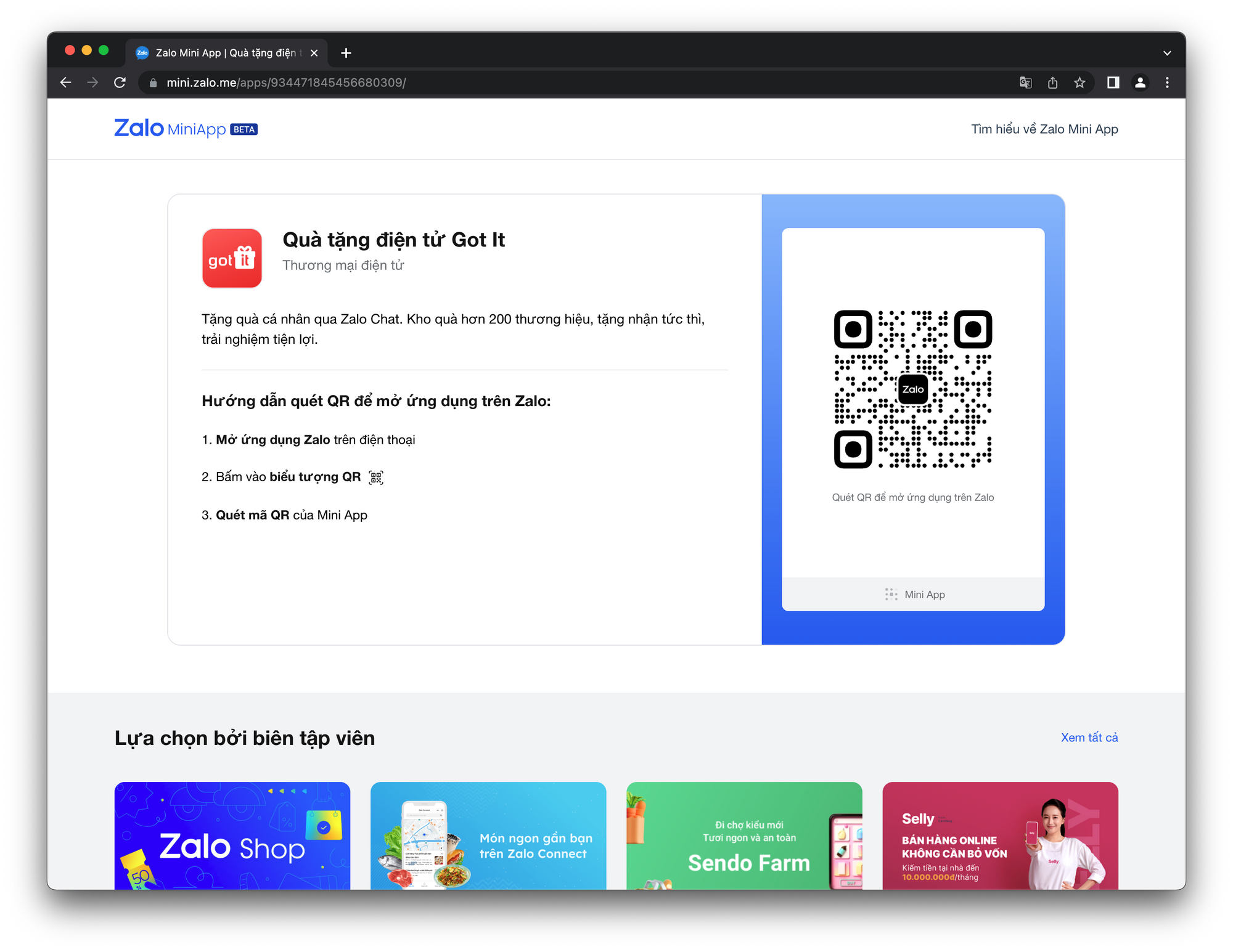Expand the tab search chevron
The image size is (1233, 952).
[1166, 53]
